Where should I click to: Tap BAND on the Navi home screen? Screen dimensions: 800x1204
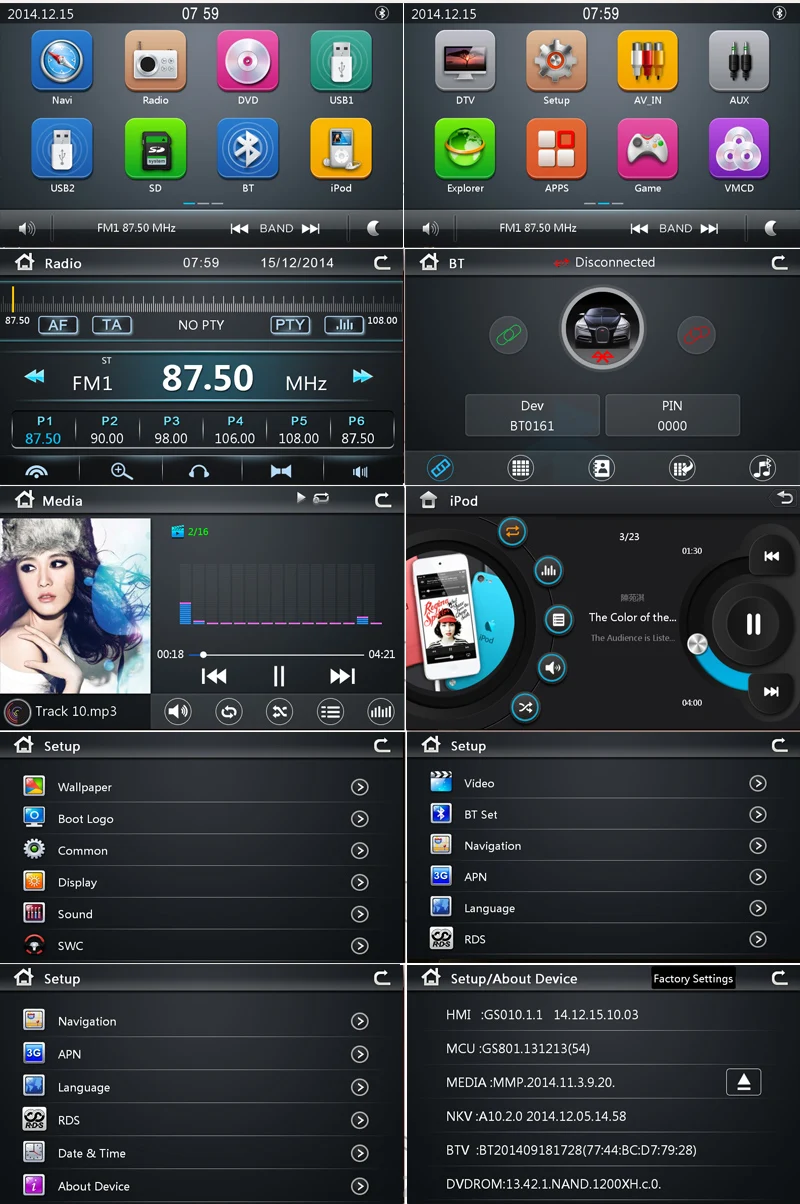click(x=276, y=228)
